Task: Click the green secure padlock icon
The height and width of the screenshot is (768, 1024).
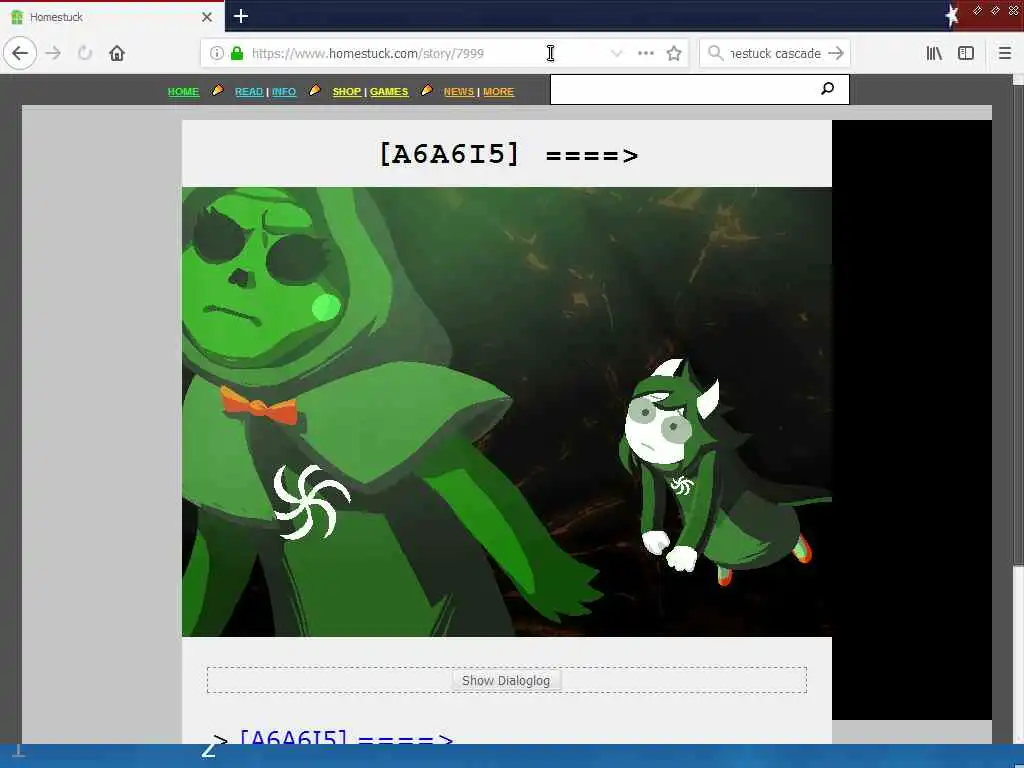Action: pos(237,54)
